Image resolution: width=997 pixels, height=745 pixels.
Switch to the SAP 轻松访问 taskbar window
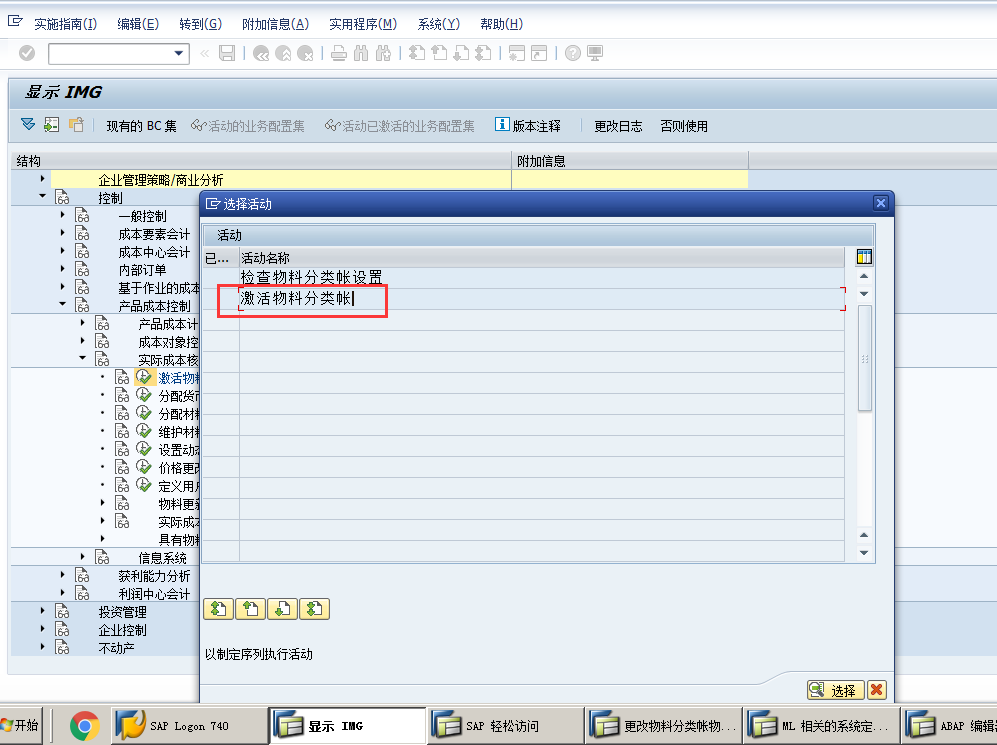coord(505,723)
